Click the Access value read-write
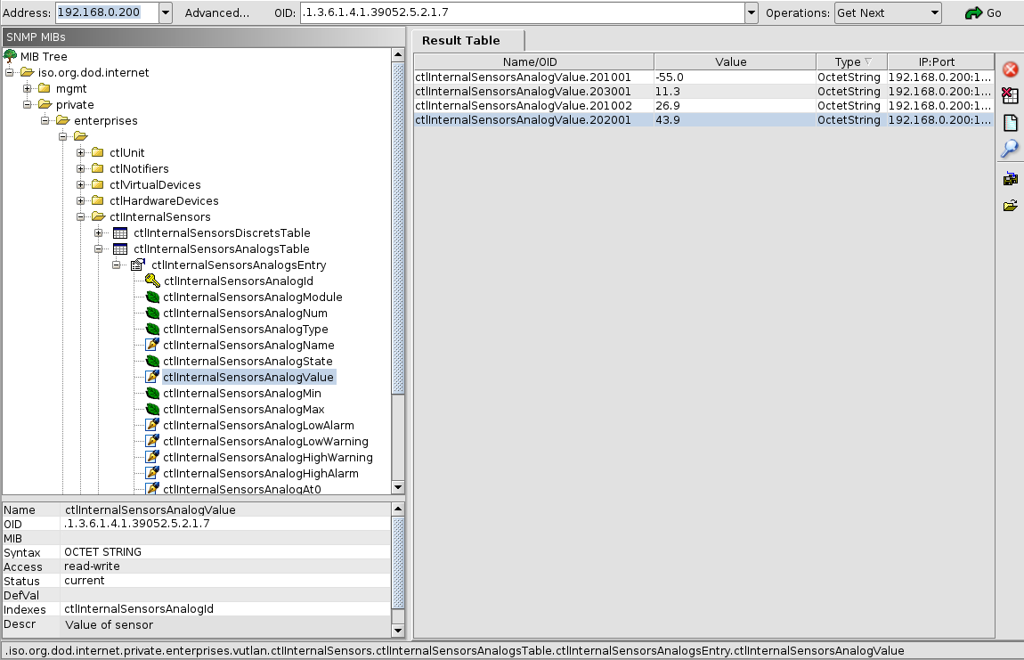The height and width of the screenshot is (660, 1024). coord(92,566)
